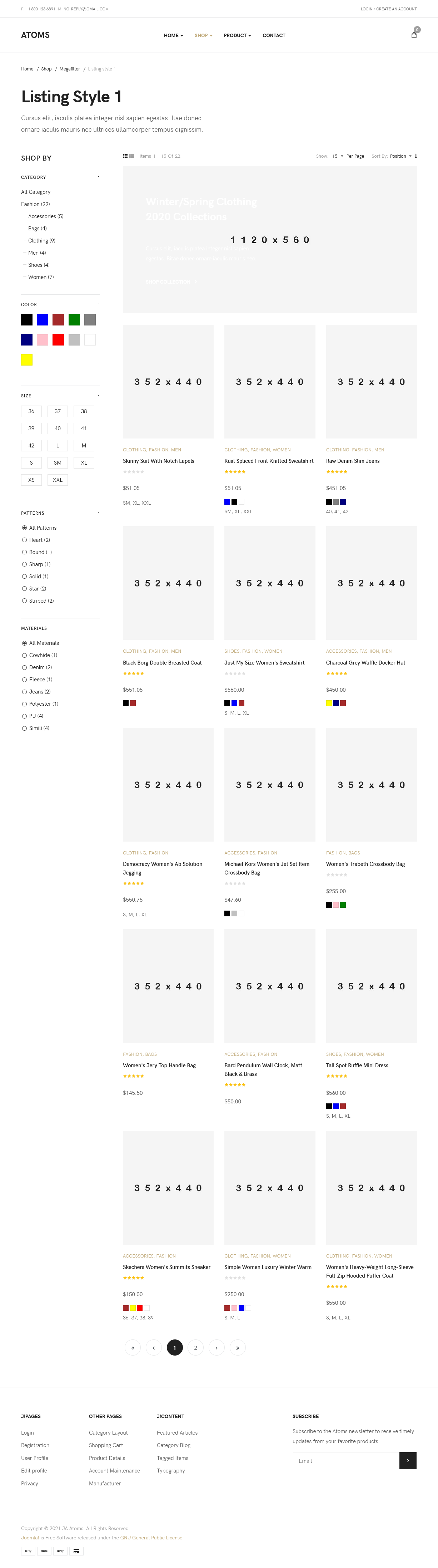Select the Striped pattern option

pyautogui.click(x=24, y=601)
